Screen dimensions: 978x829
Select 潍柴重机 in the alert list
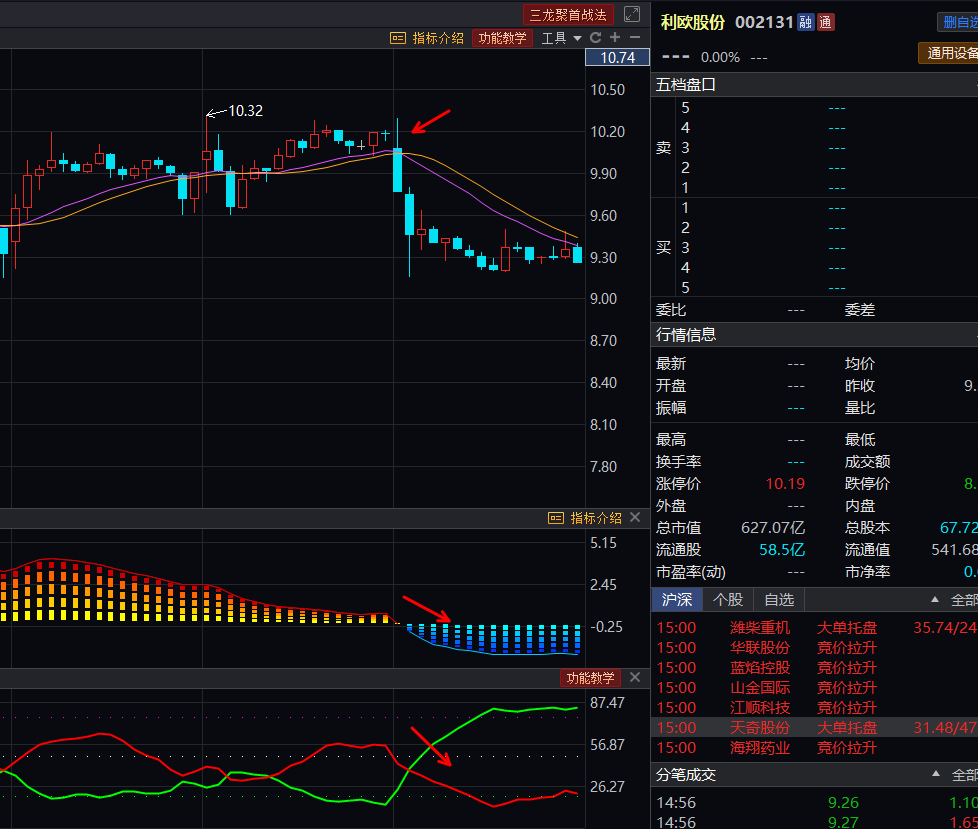(x=760, y=628)
